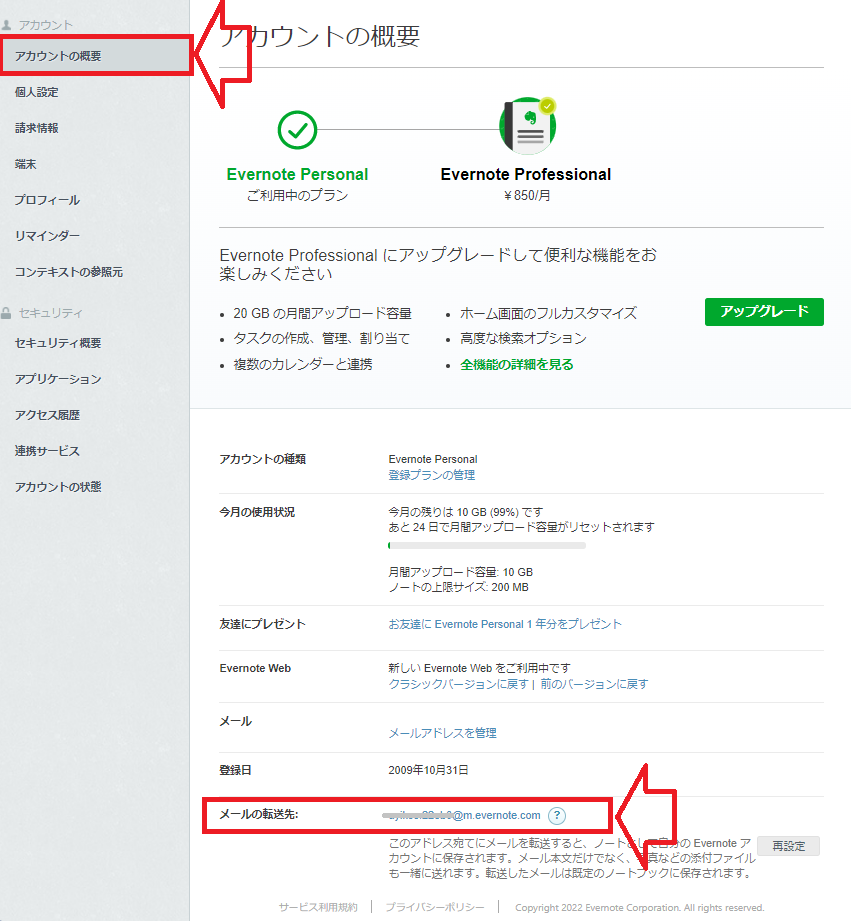This screenshot has height=921, width=851.
Task: Click 今月の残りは 10 GB (99%) text
Action: 465,512
